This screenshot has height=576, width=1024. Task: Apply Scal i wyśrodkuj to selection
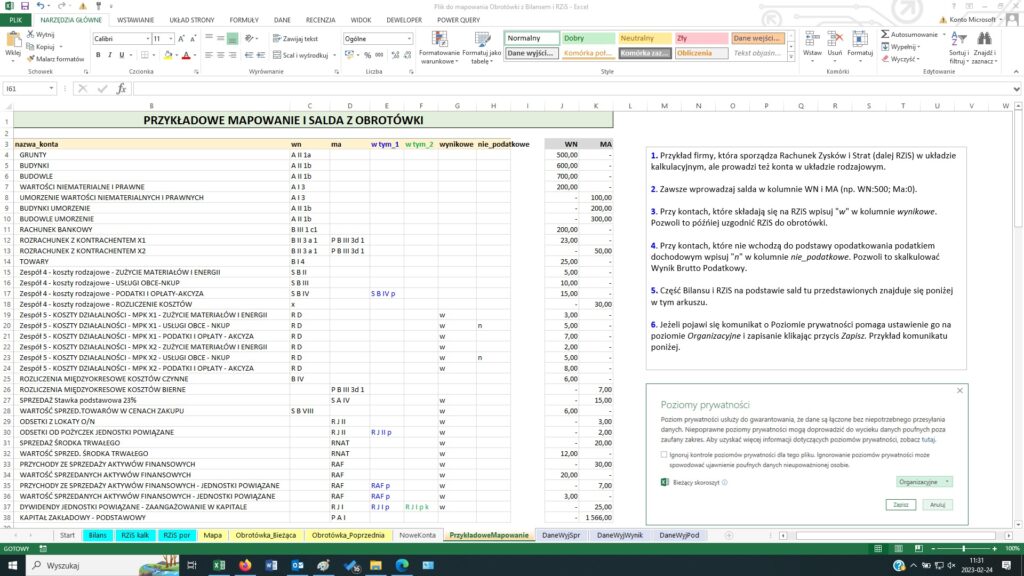coord(300,55)
